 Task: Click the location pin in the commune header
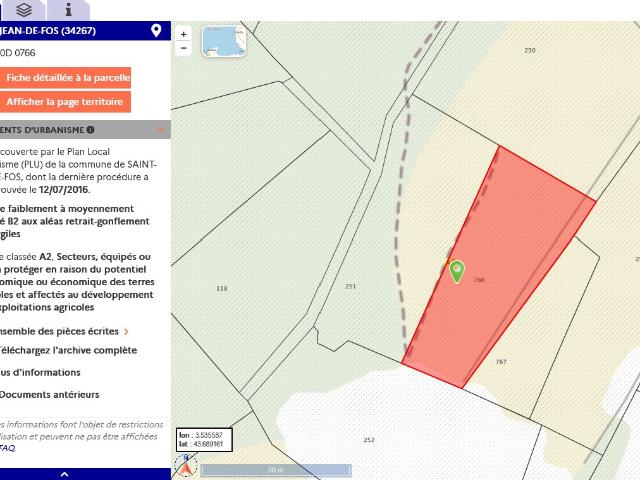[156, 31]
